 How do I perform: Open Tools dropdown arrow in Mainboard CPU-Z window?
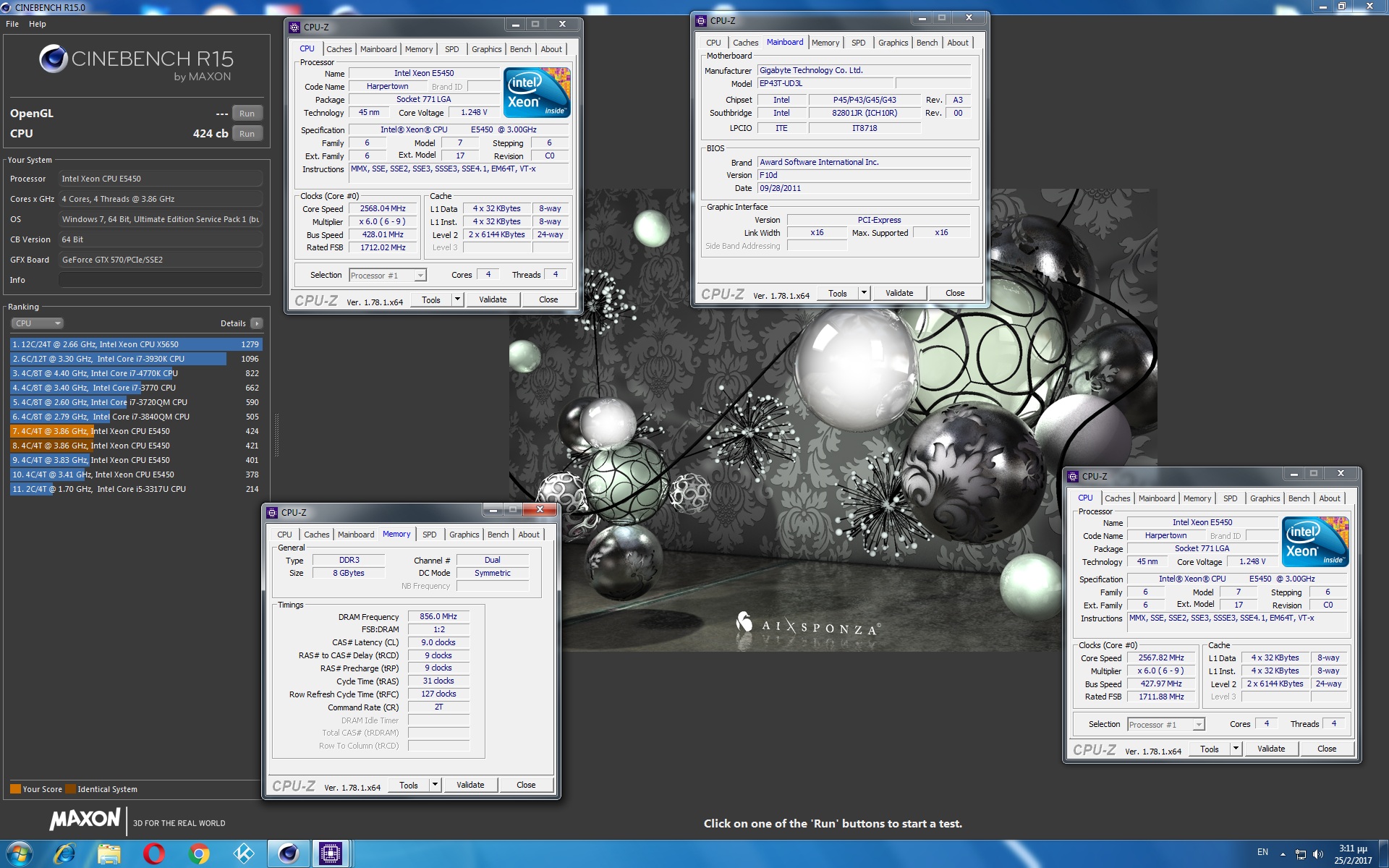point(864,293)
